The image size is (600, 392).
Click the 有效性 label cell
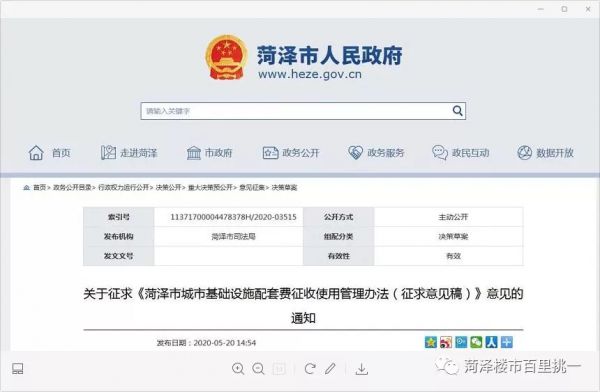point(338,256)
